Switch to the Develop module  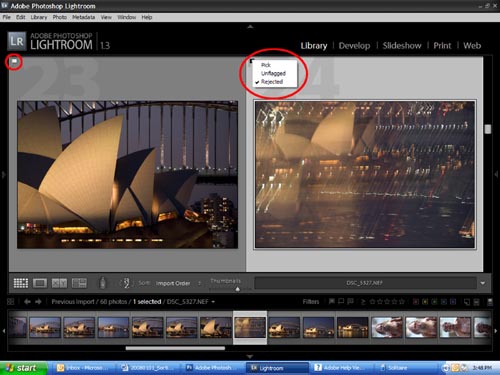tap(354, 46)
